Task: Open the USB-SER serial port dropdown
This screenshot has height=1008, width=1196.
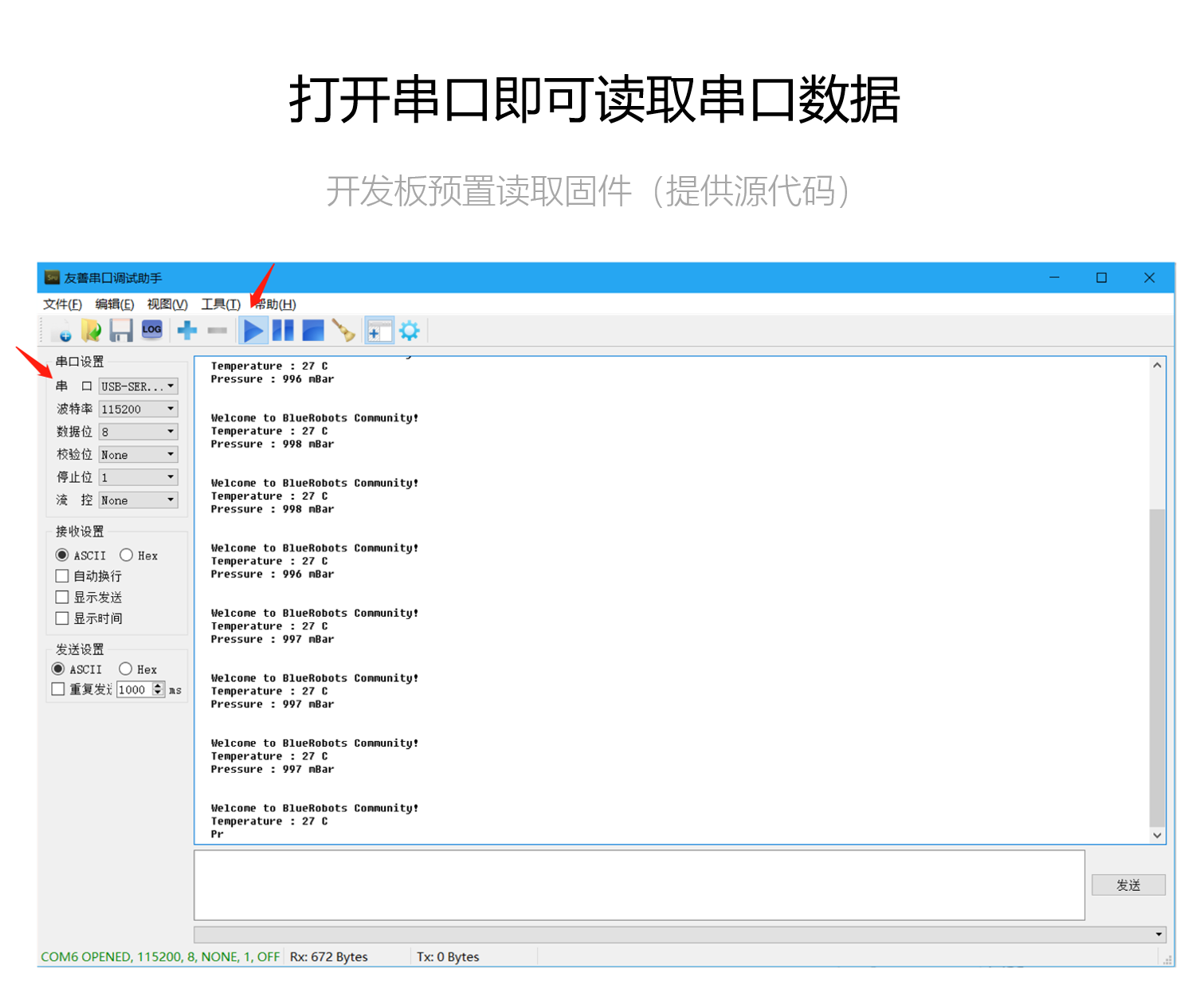Action: [x=139, y=386]
